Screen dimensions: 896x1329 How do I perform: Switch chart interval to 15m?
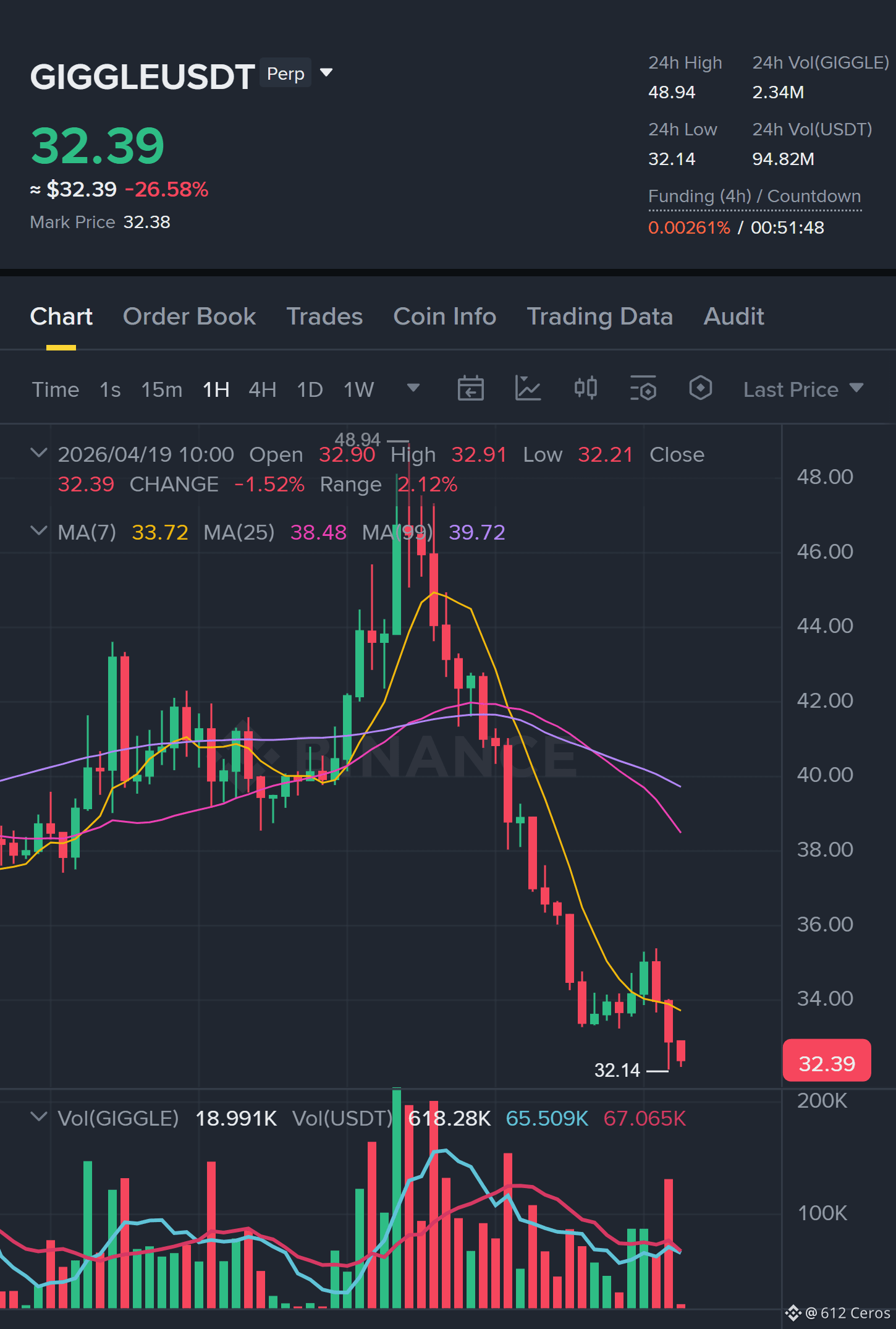161,389
